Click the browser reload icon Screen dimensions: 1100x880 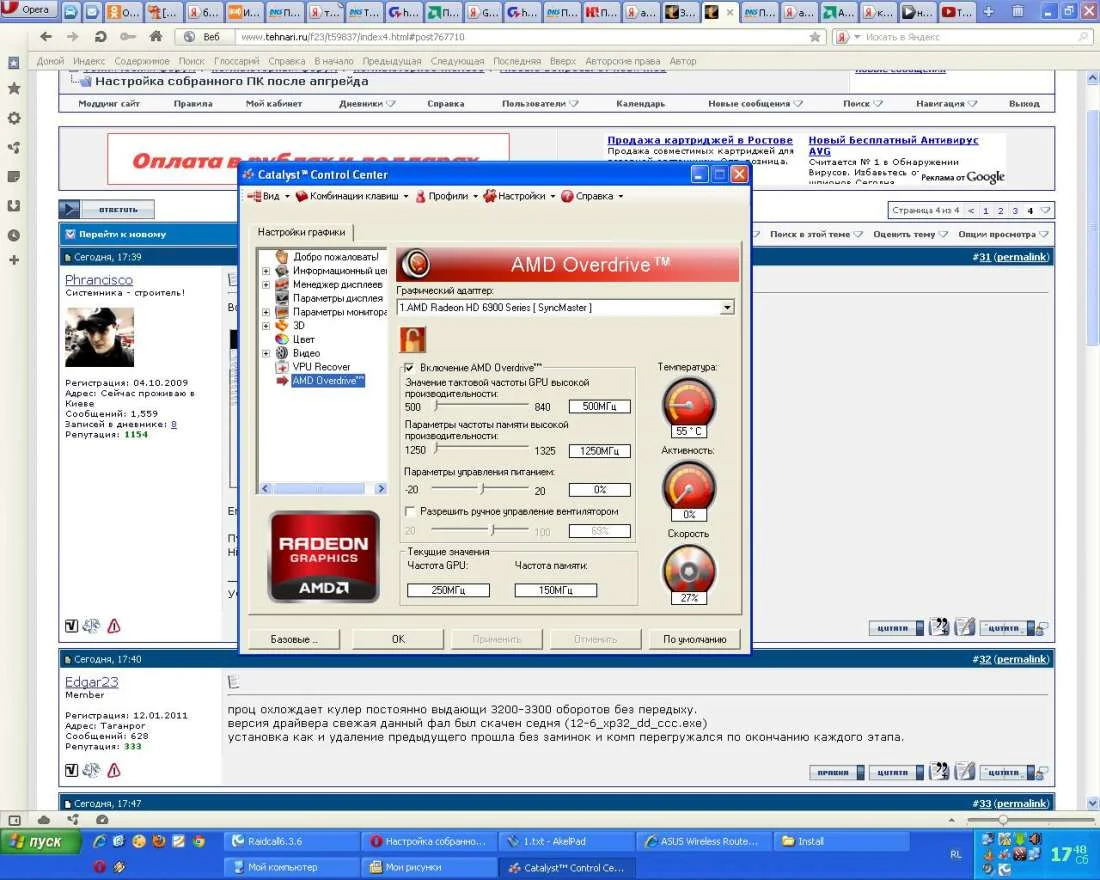100,36
